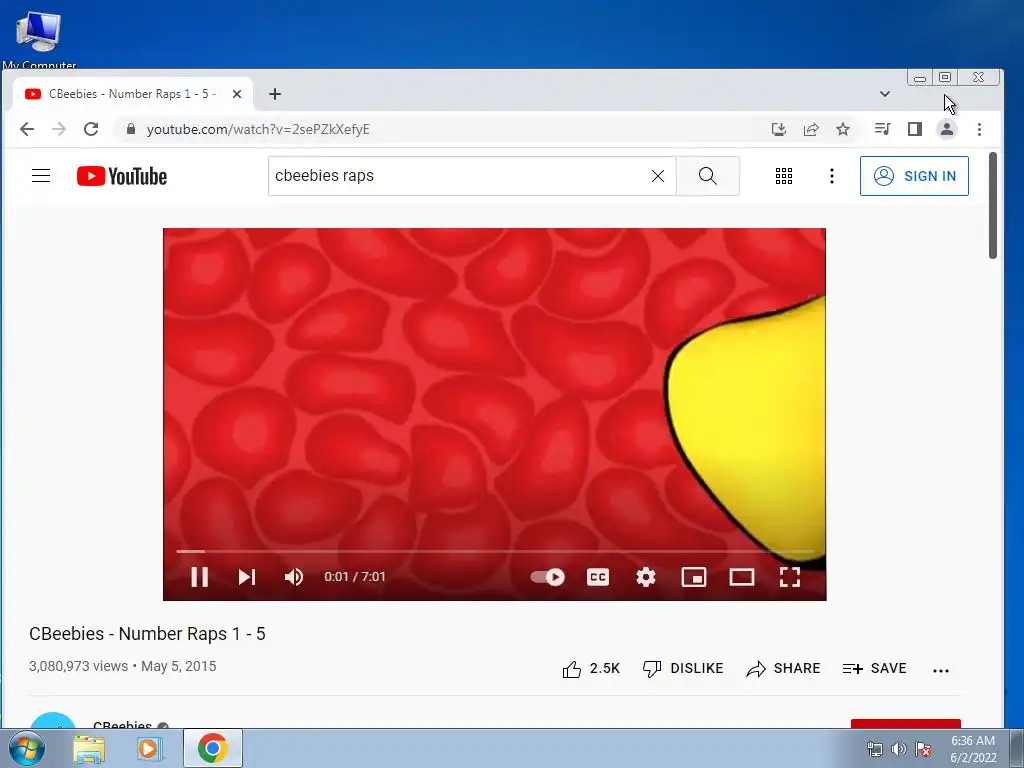Image resolution: width=1024 pixels, height=768 pixels.
Task: Open more actions ellipsis below video
Action: pos(941,670)
